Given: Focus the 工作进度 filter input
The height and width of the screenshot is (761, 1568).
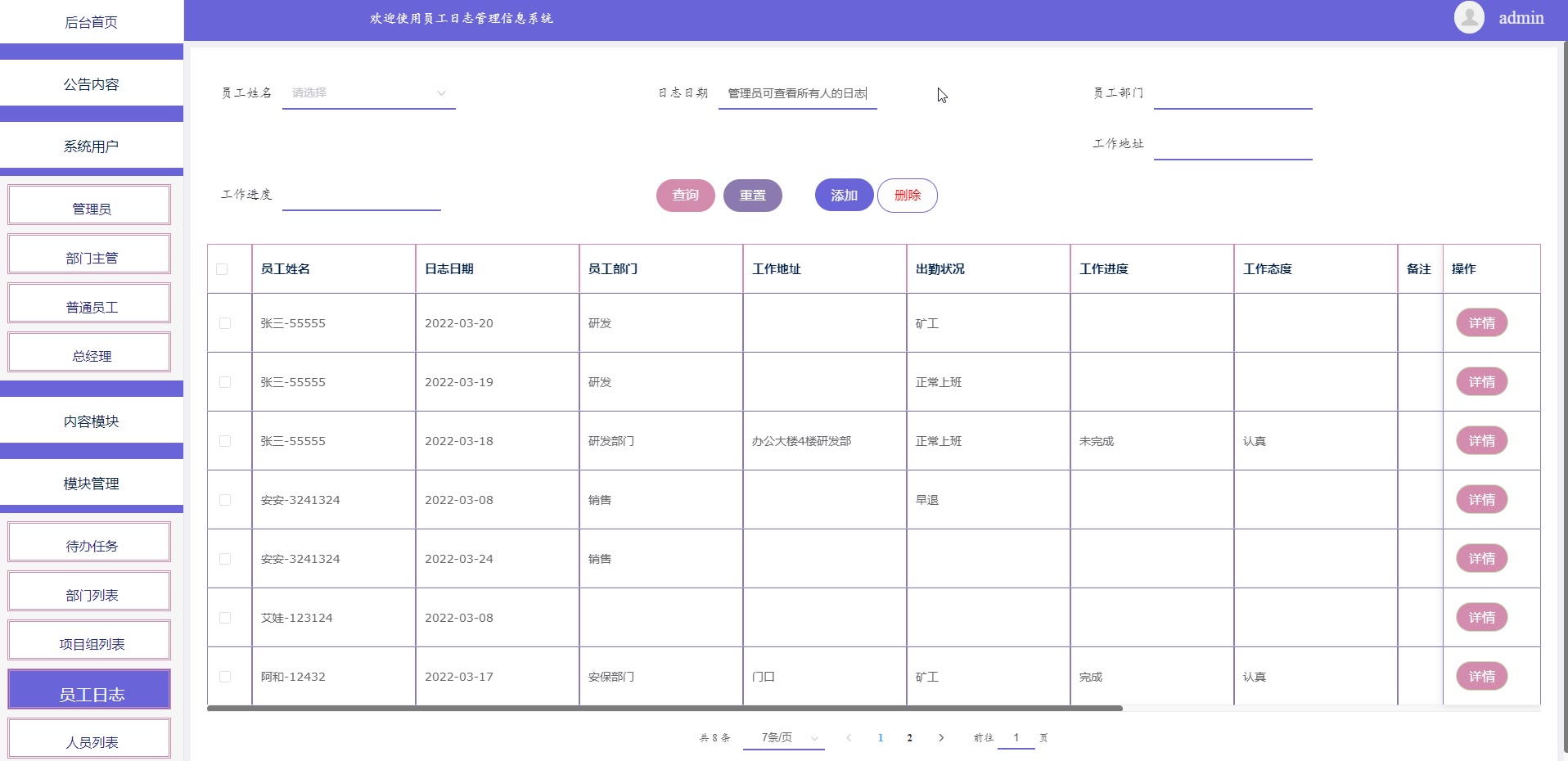Looking at the screenshot, I should (x=362, y=195).
